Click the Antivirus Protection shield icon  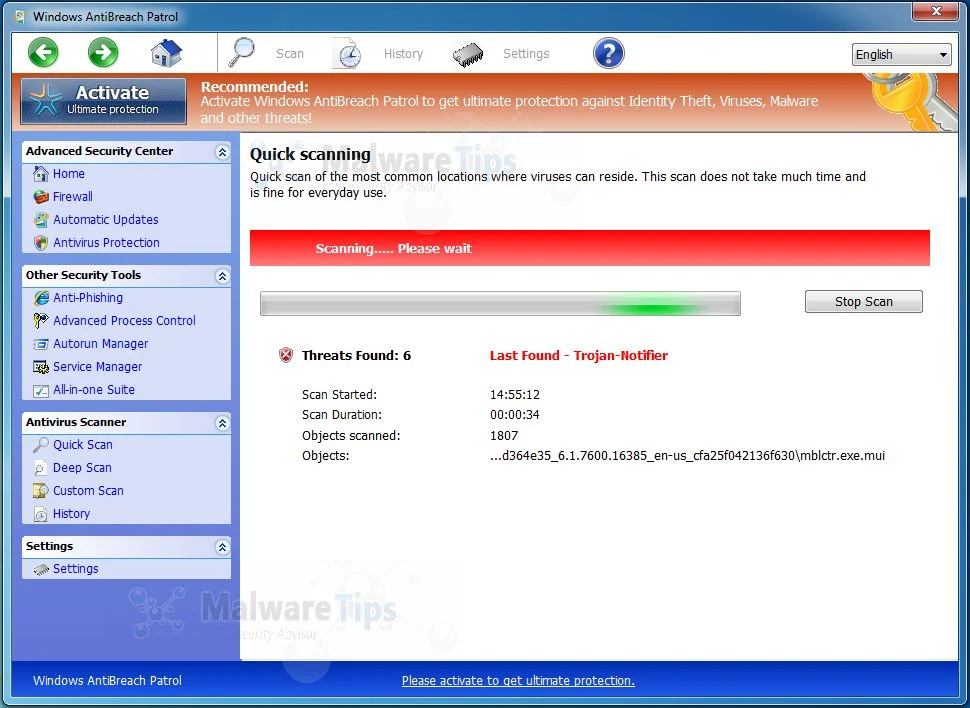(x=41, y=243)
